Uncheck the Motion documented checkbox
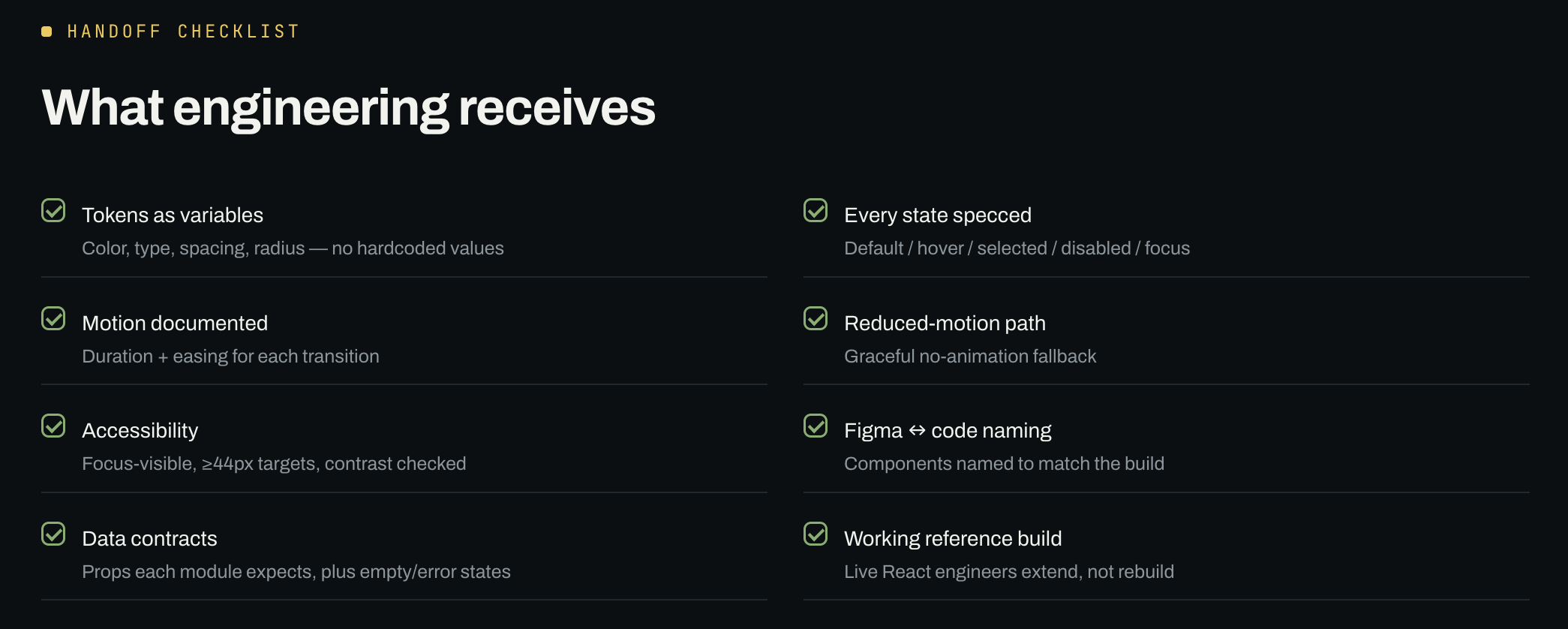The width and height of the screenshot is (1568, 629). click(53, 318)
